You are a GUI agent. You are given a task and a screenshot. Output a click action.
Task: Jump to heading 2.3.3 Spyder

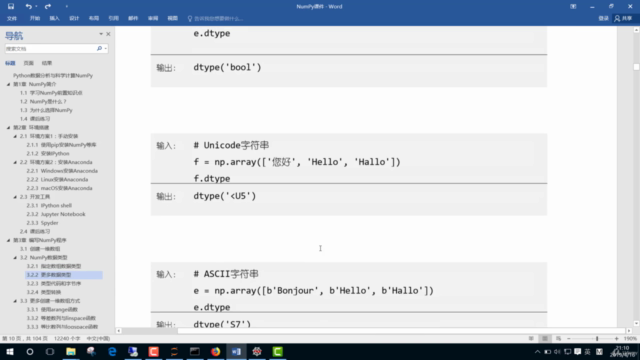pos(42,223)
